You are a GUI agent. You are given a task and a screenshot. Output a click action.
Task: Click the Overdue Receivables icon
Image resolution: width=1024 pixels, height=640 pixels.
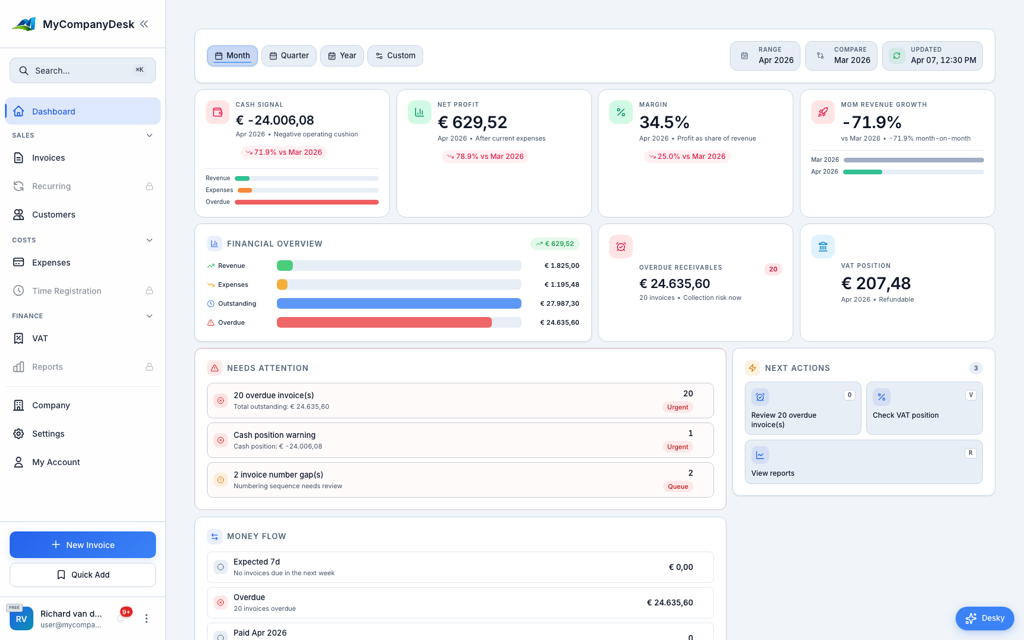click(x=623, y=246)
